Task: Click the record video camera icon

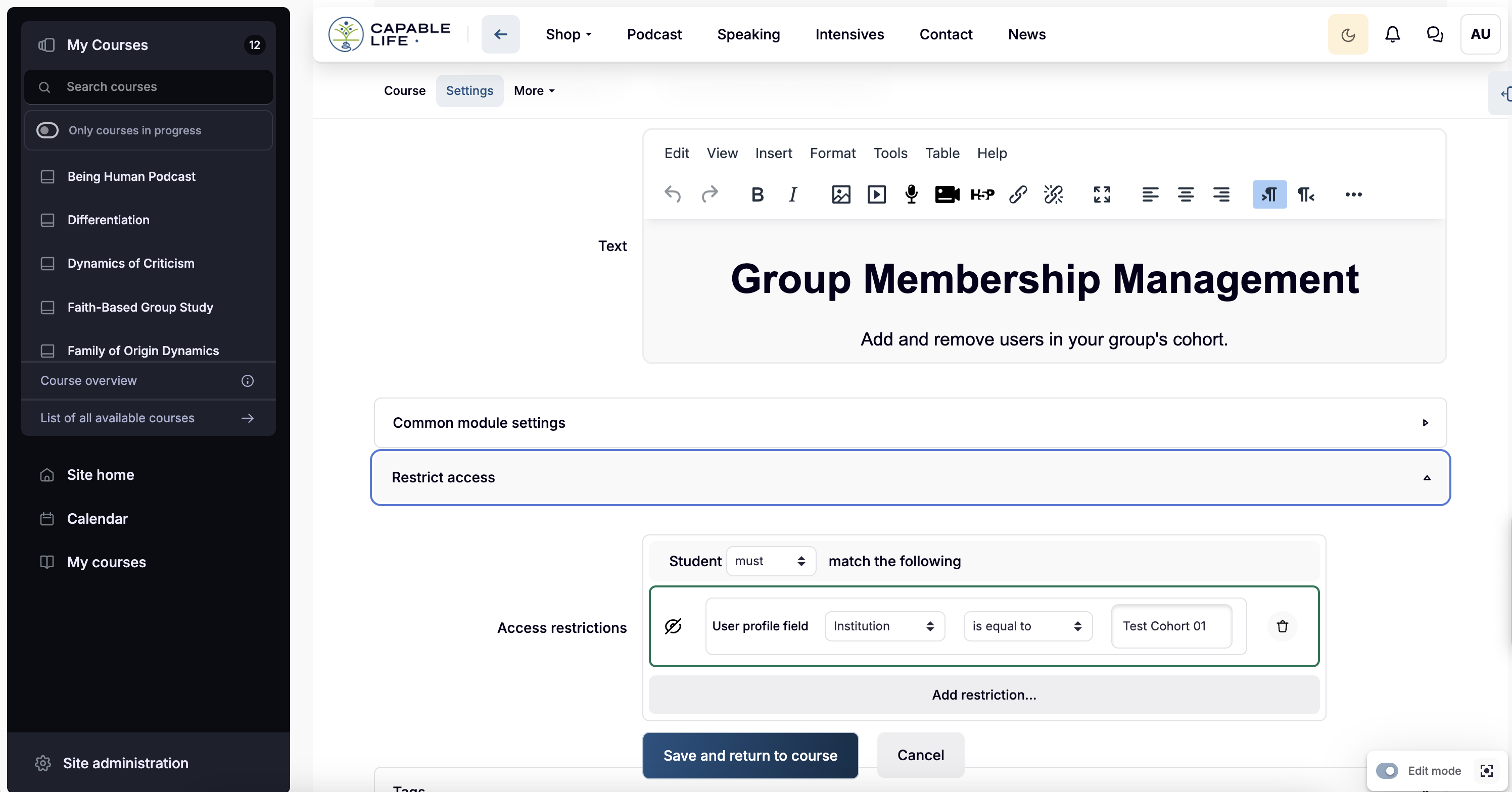Action: point(947,194)
